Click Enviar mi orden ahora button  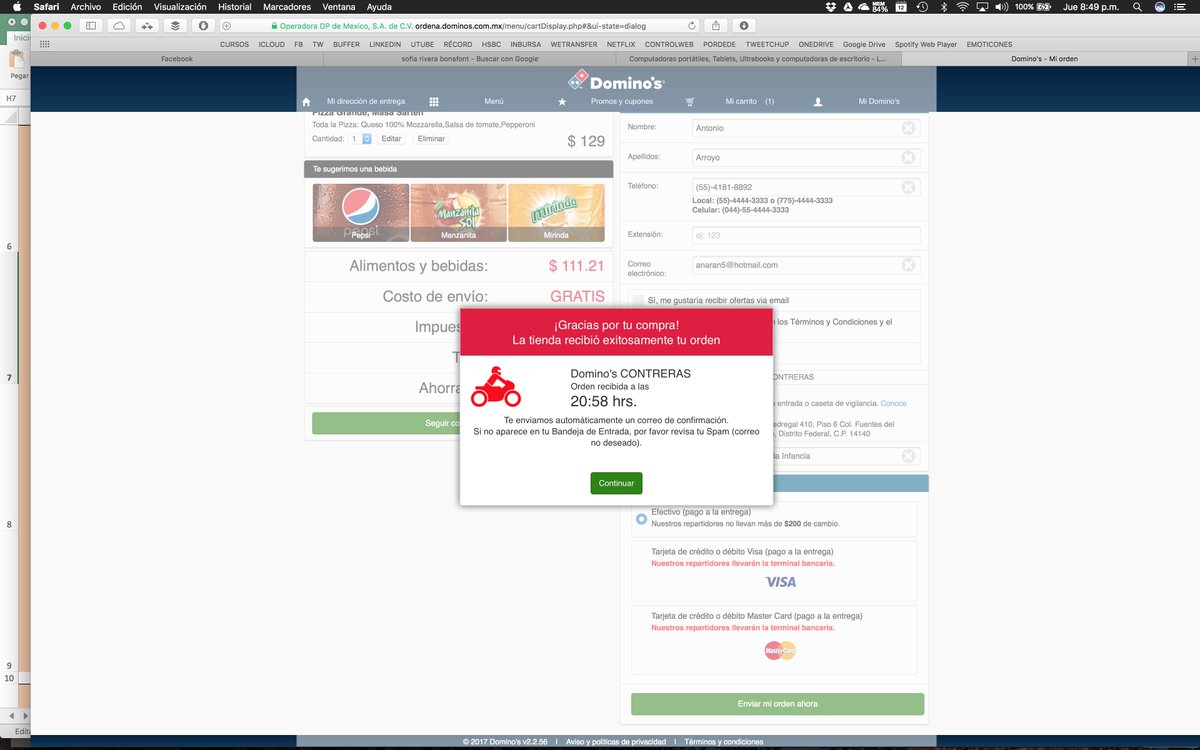coord(777,704)
